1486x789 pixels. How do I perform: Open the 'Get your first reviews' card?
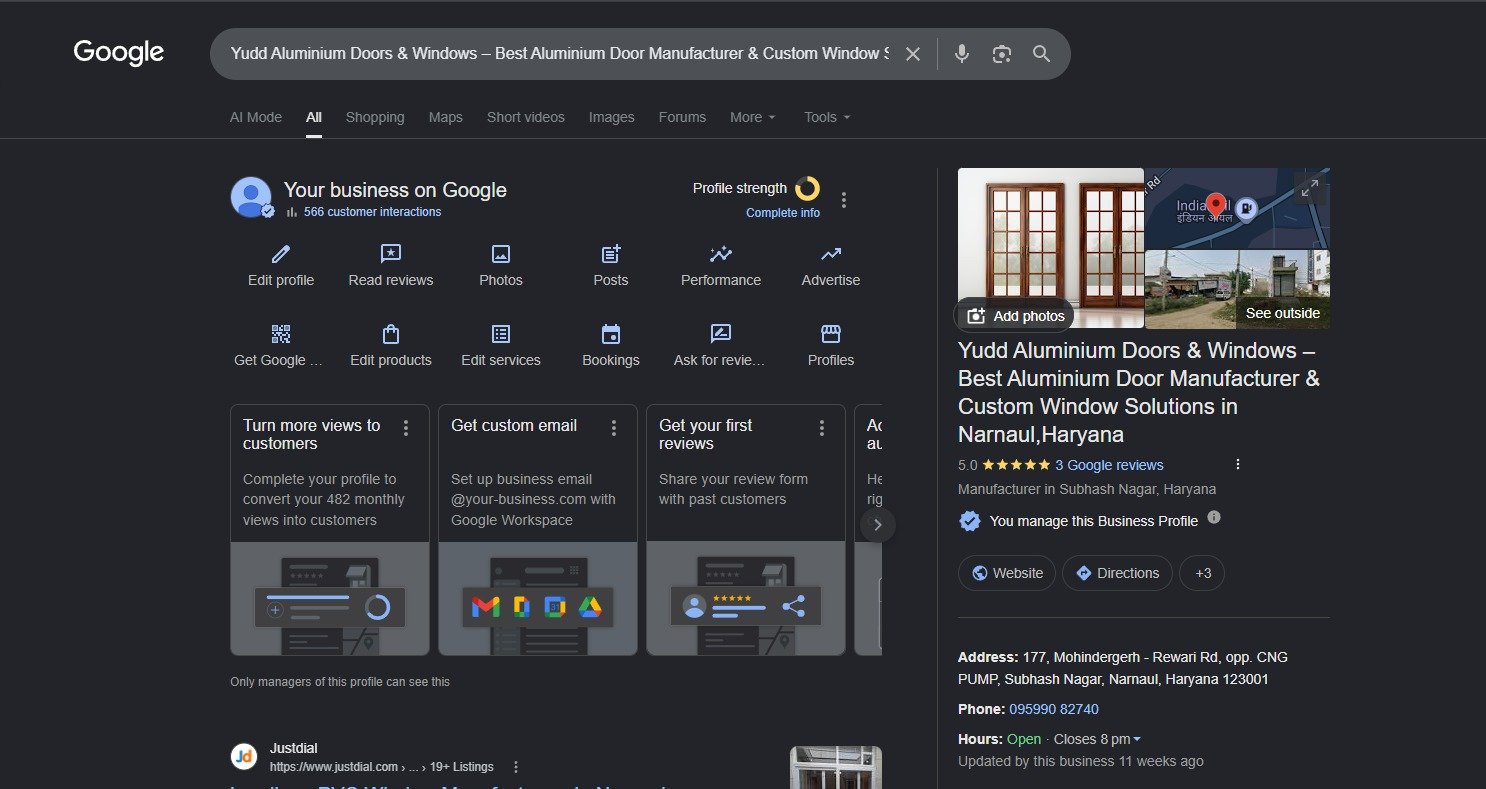[746, 530]
